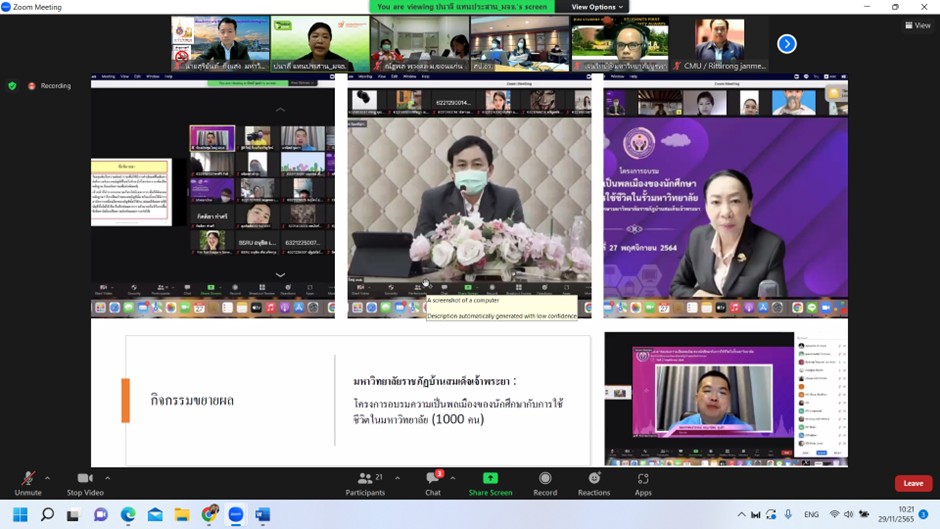Click the 'กิจกรรมขยายผล' slide heading
The width and height of the screenshot is (940, 529).
192,400
